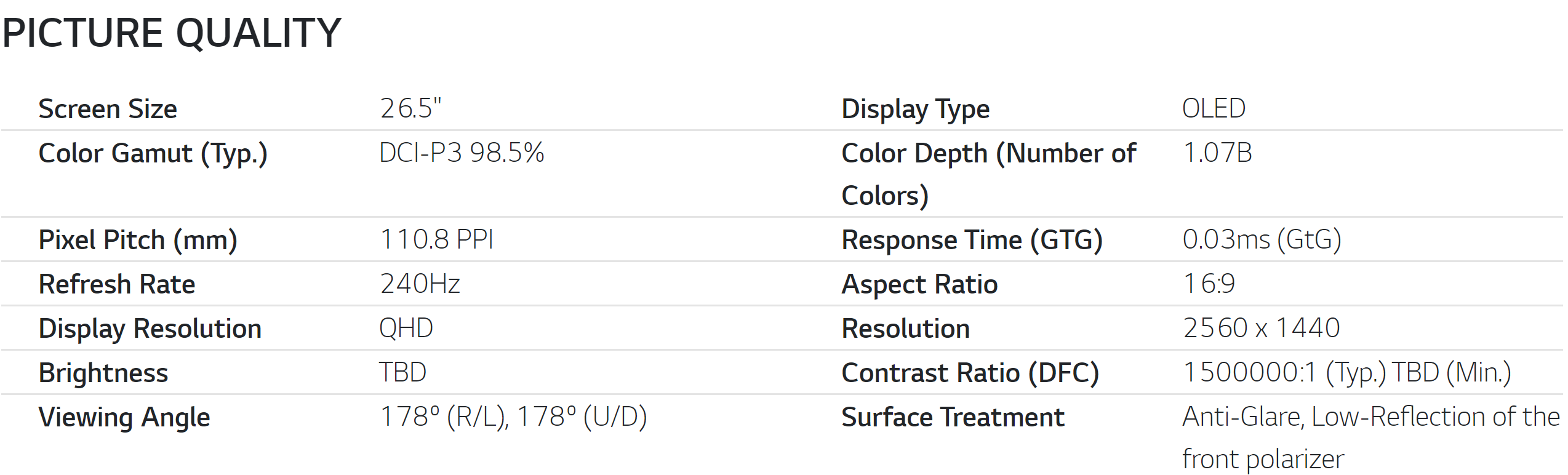Select the Contrast Ratio (DFC) label
The image size is (1568, 475).
pyautogui.click(x=970, y=373)
